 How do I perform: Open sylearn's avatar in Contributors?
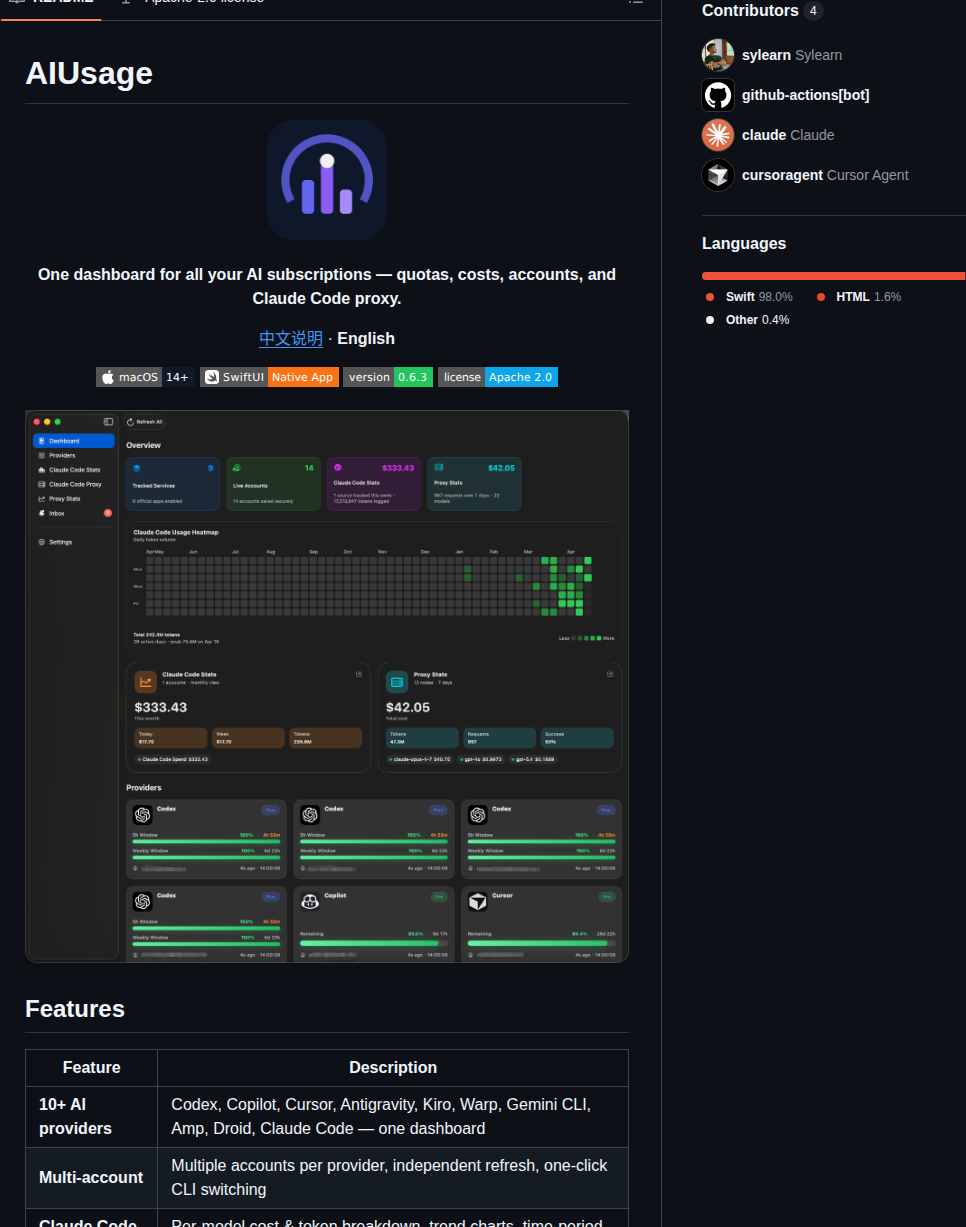click(x=718, y=55)
